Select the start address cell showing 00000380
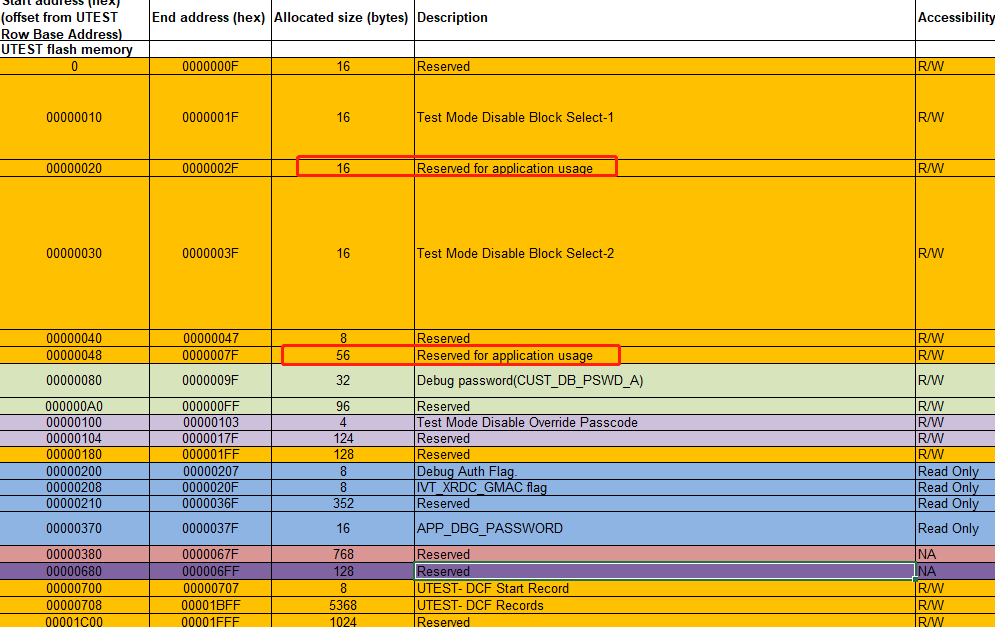The image size is (995, 627). pos(73,554)
